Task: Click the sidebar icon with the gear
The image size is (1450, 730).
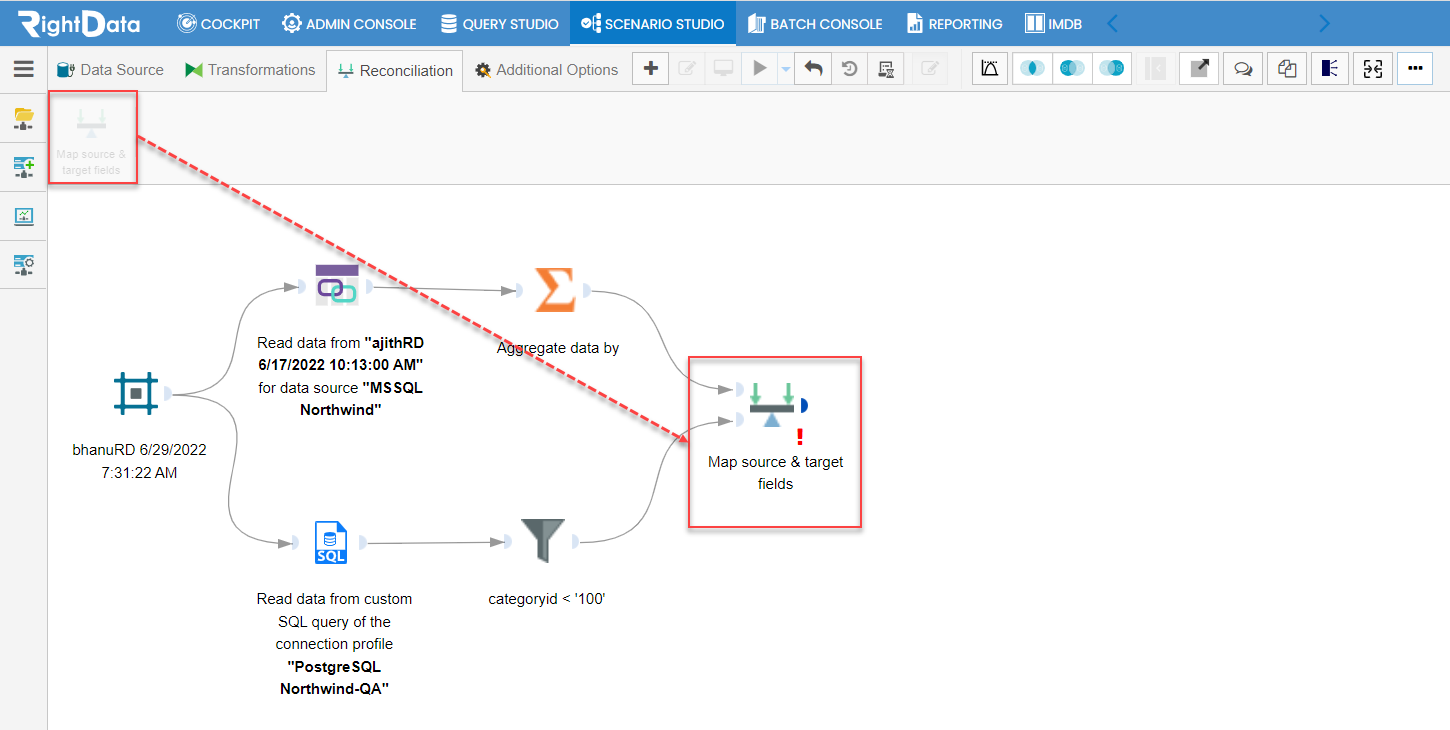Action: point(24,264)
